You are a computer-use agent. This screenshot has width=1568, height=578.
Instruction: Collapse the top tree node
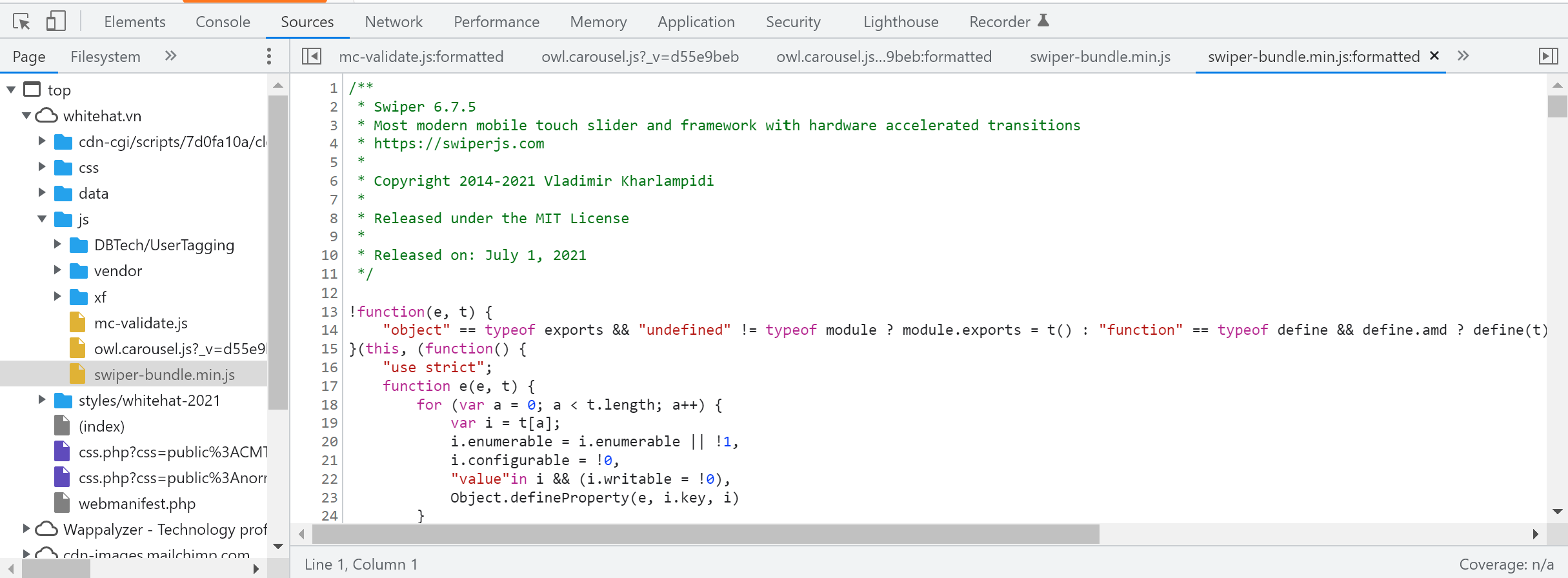(11, 90)
